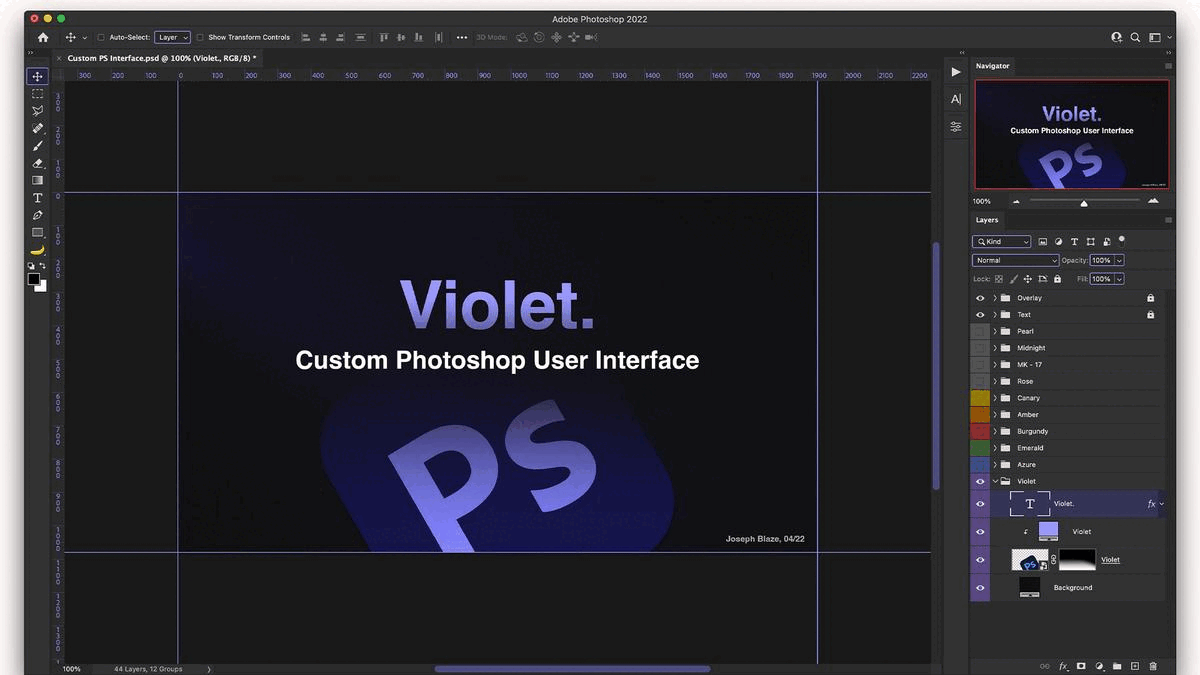Screen dimensions: 1200x675
Task: Click the foreground color swatch
Action: [33, 279]
